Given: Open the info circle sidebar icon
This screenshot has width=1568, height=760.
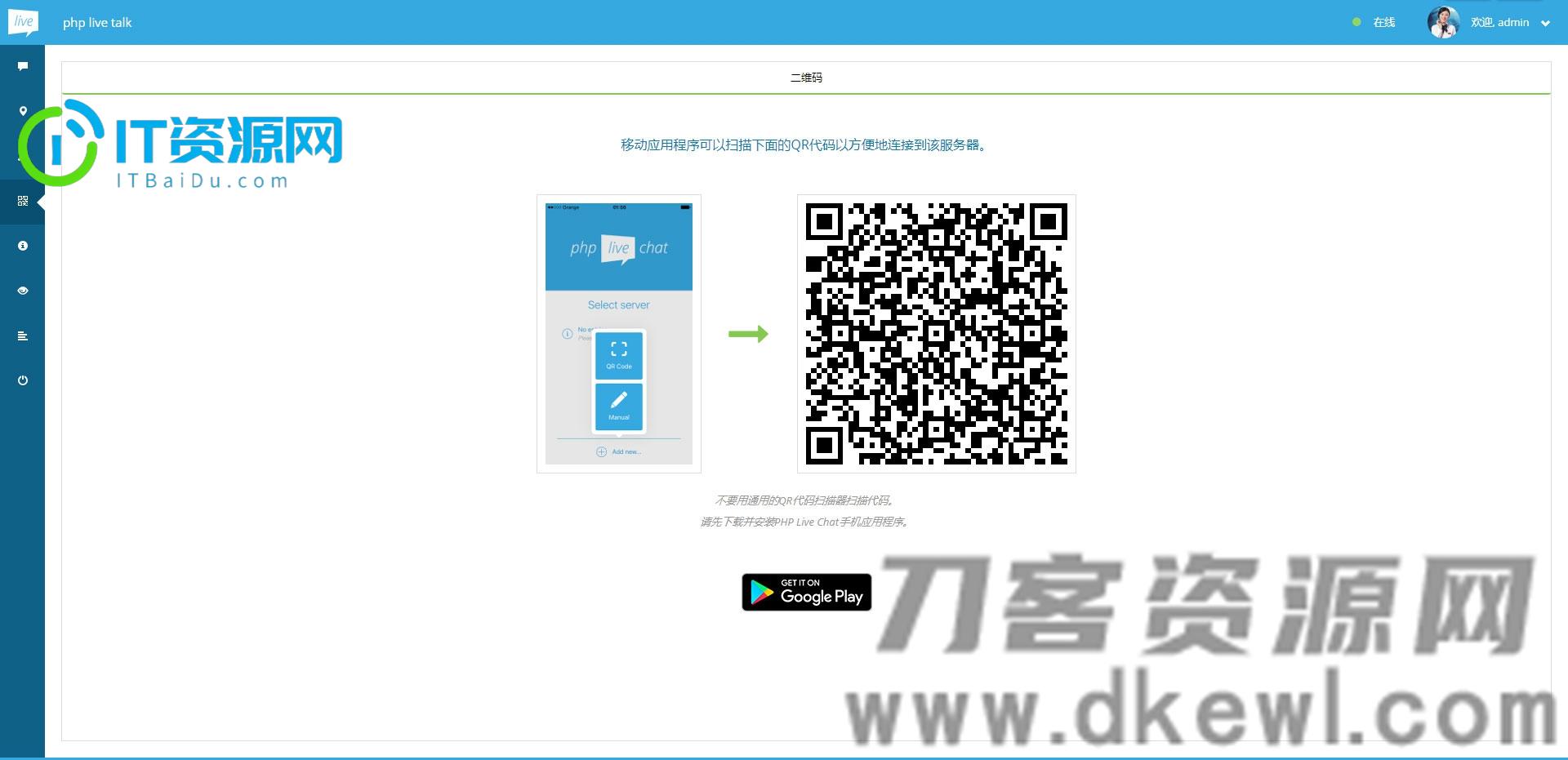Looking at the screenshot, I should (23, 246).
